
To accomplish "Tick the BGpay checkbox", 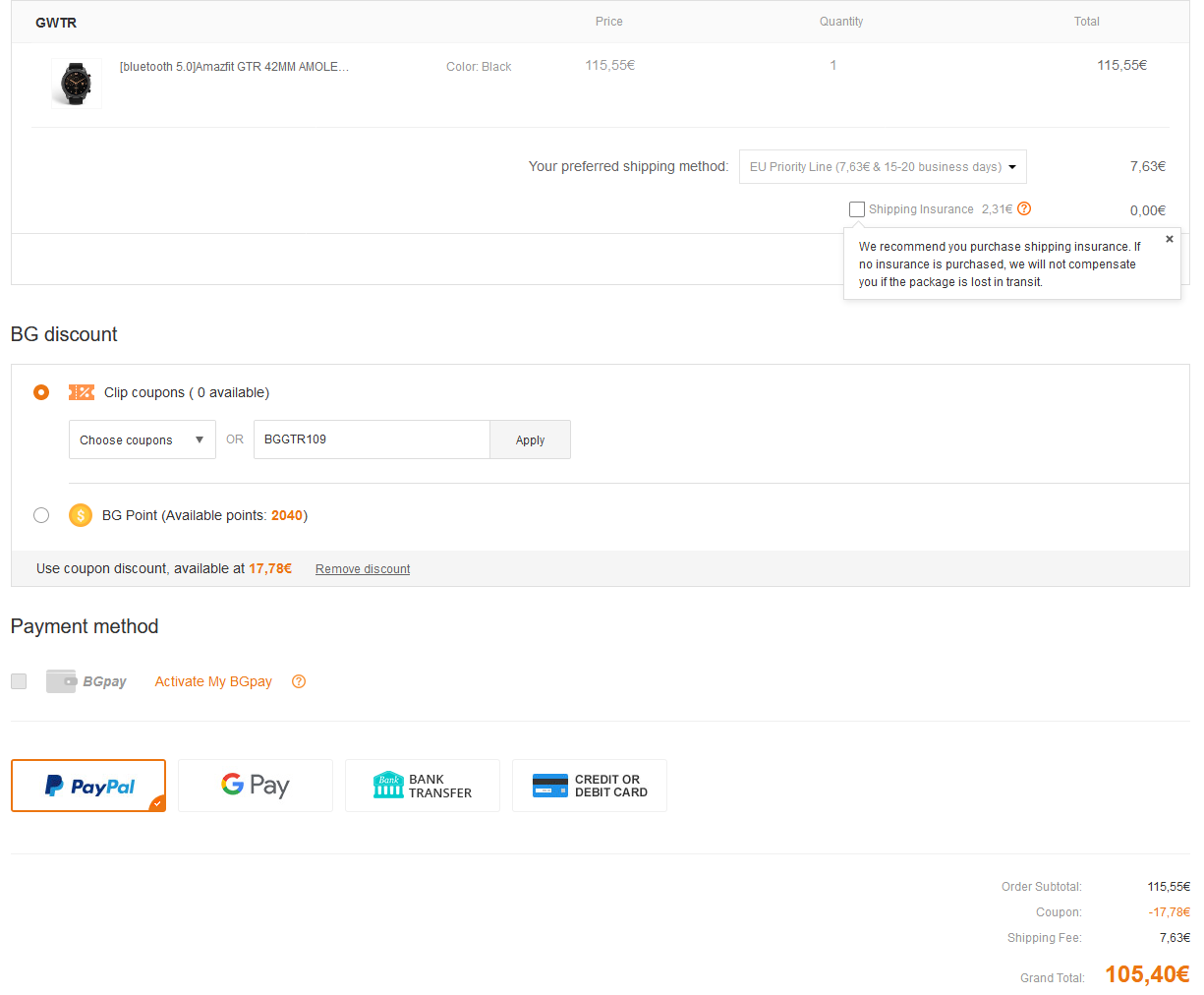I will 19,681.
